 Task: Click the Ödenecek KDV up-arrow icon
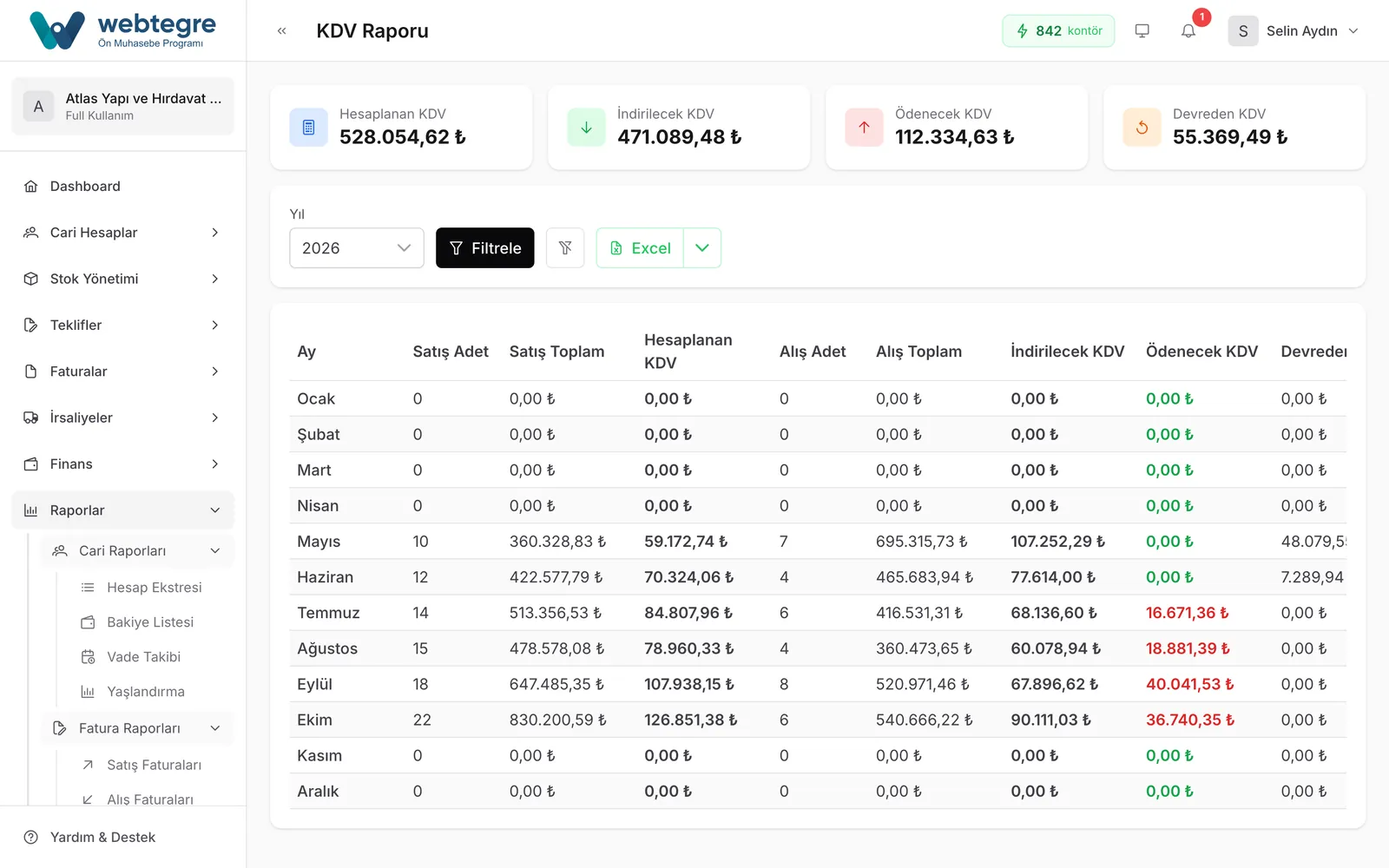click(864, 128)
